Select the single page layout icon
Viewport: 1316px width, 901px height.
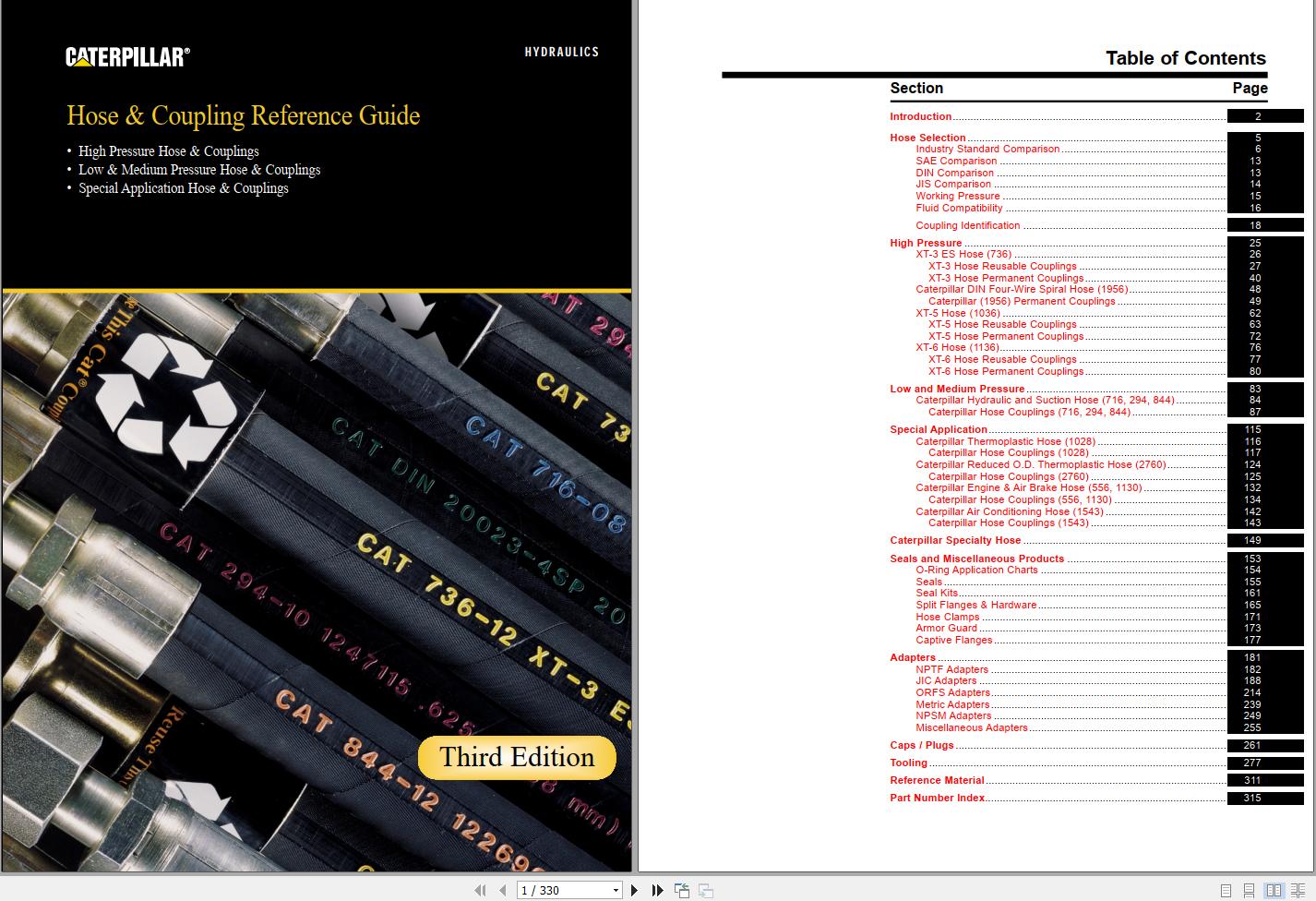(1226, 890)
